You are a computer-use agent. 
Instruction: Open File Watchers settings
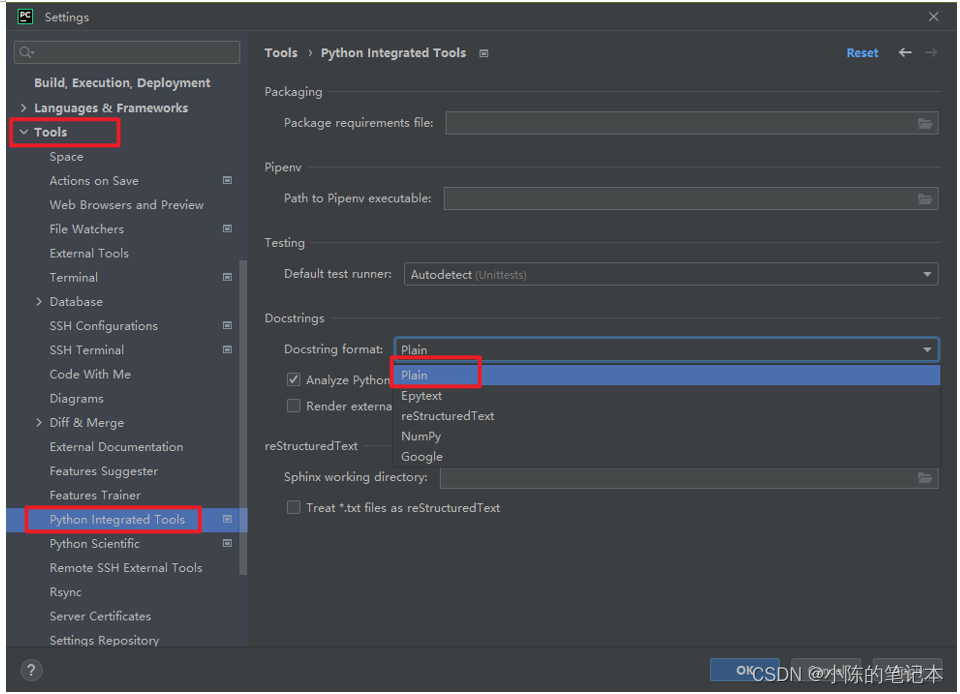86,229
